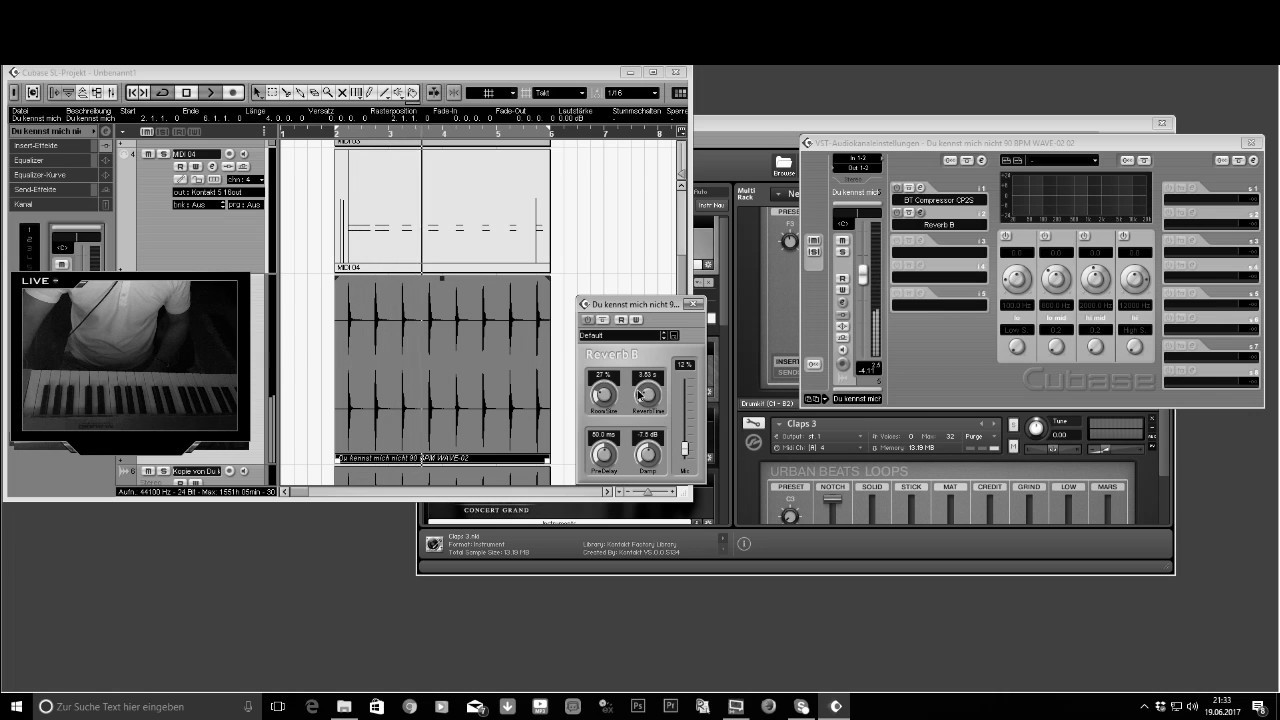Click the Kontakt info icon
Image resolution: width=1280 pixels, height=720 pixels.
point(744,544)
